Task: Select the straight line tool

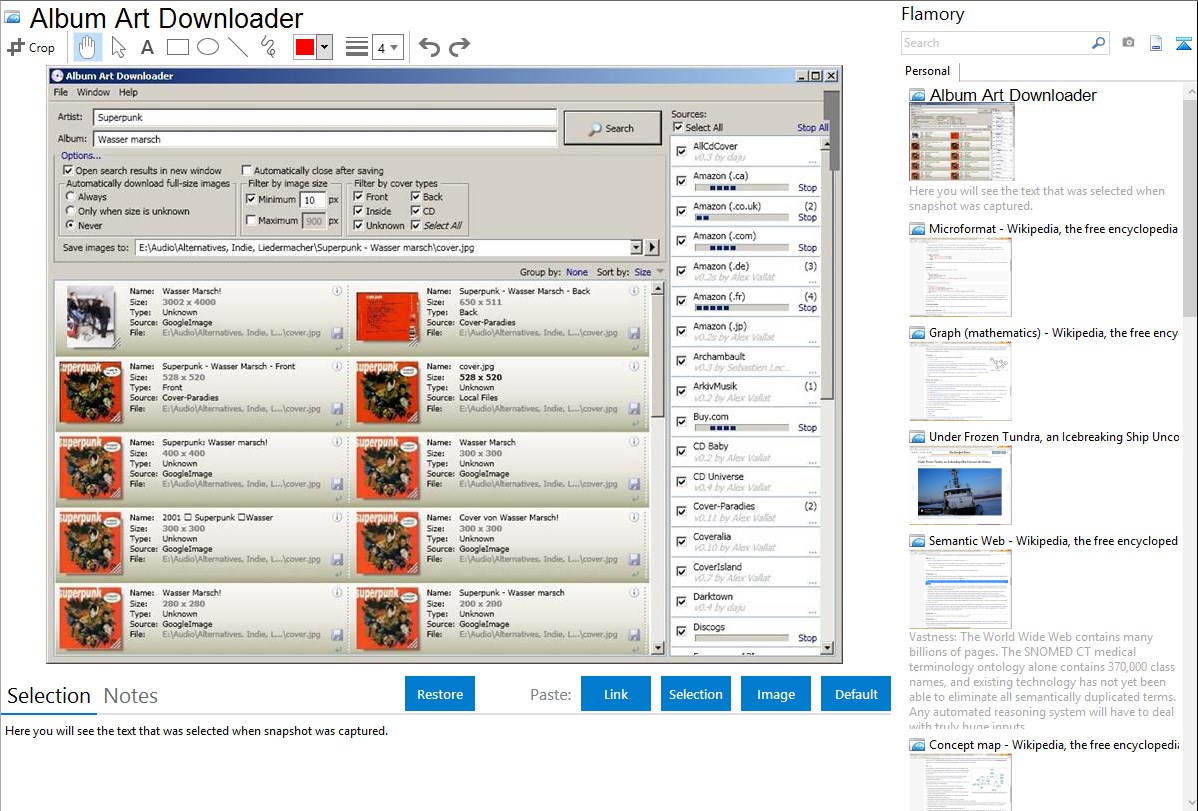Action: coord(238,47)
